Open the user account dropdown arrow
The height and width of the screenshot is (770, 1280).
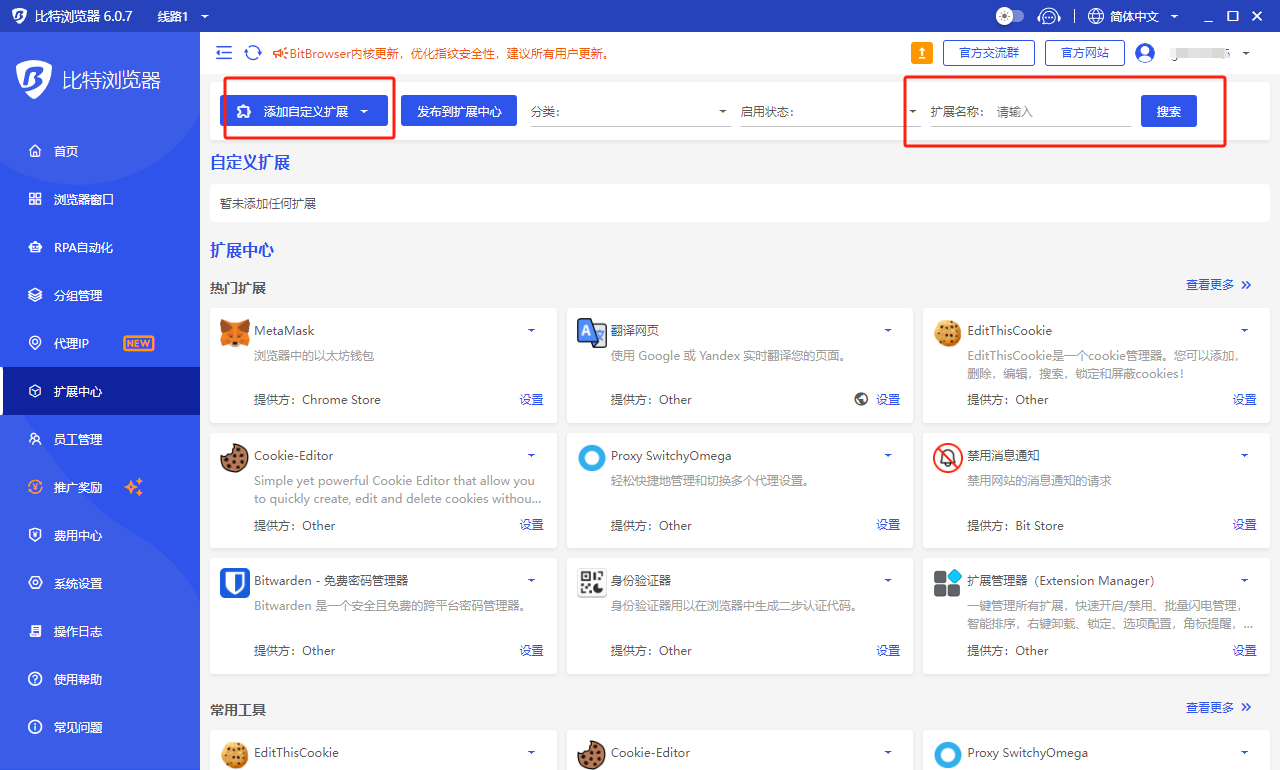pyautogui.click(x=1245, y=53)
